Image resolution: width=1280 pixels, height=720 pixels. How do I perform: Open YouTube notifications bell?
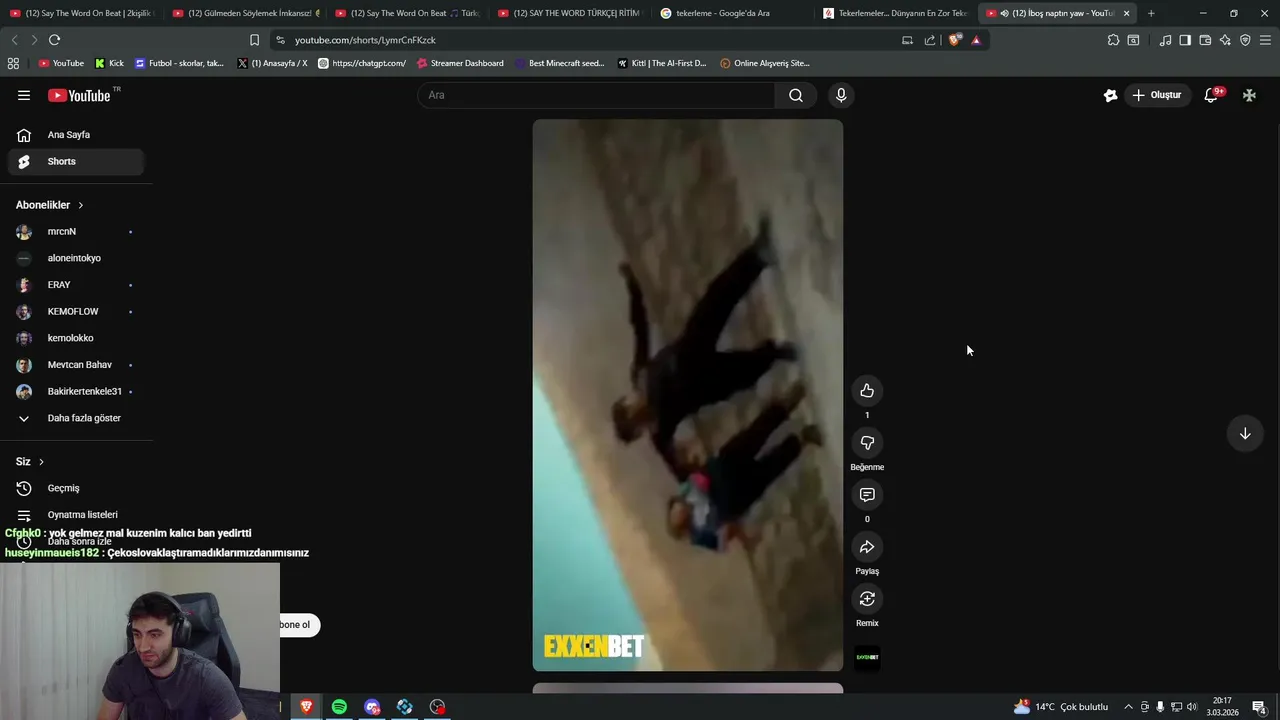(x=1211, y=95)
